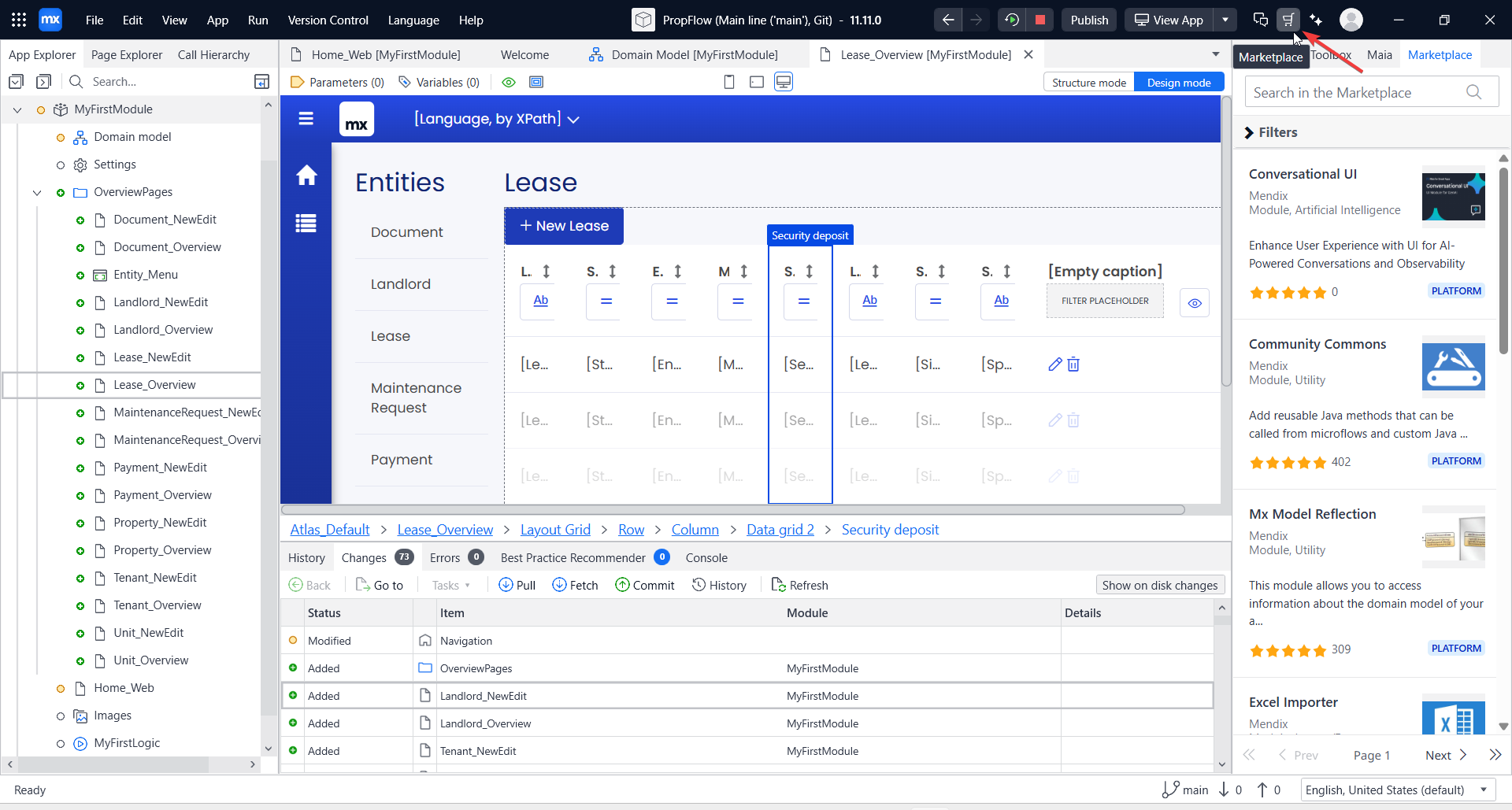Click the Search in the Marketplace field
This screenshot has height=810, width=1512.
coord(1372,92)
